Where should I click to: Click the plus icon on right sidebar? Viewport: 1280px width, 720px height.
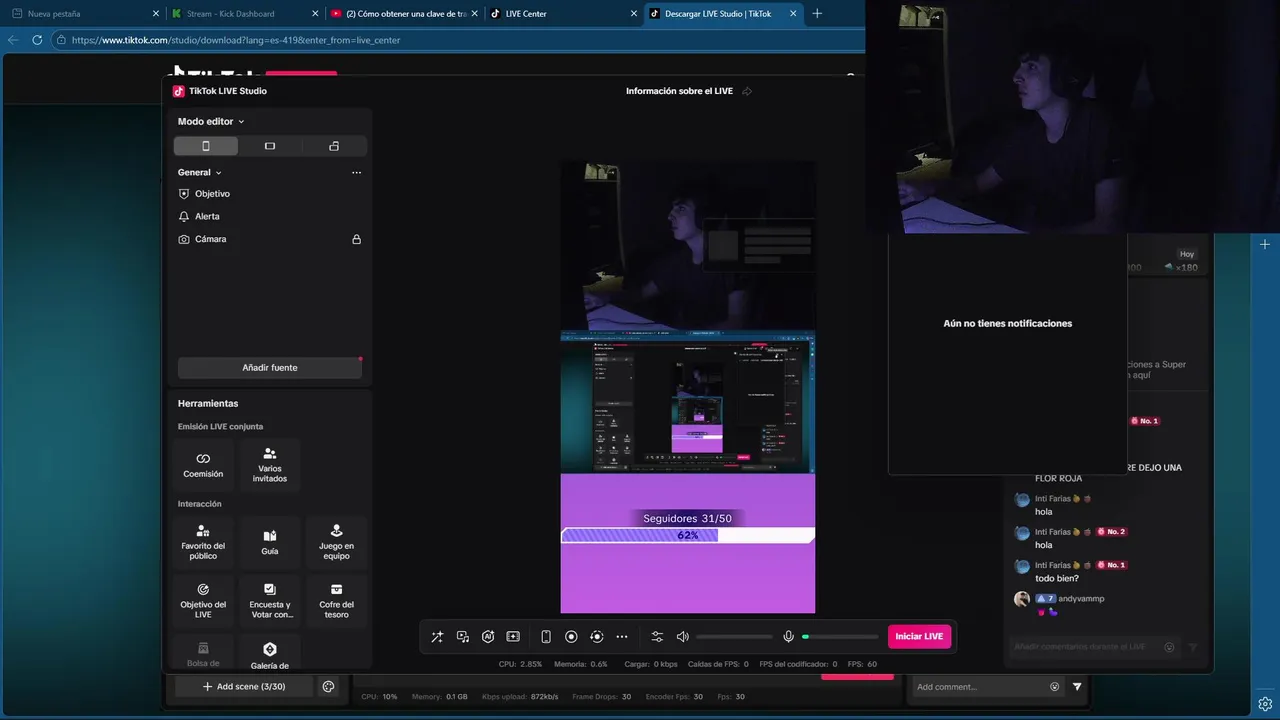tap(1265, 244)
